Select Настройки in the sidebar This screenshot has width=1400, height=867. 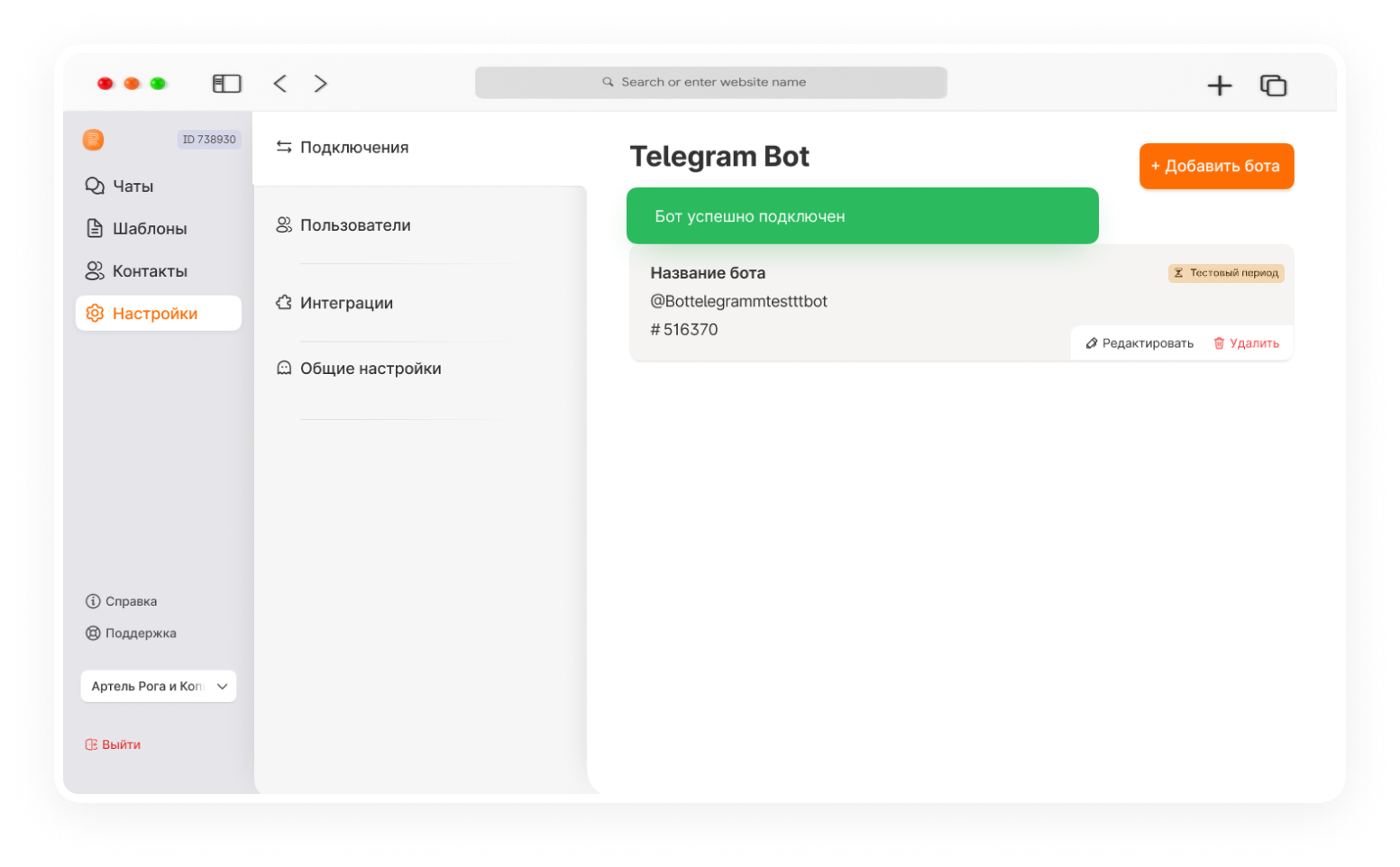pos(159,314)
